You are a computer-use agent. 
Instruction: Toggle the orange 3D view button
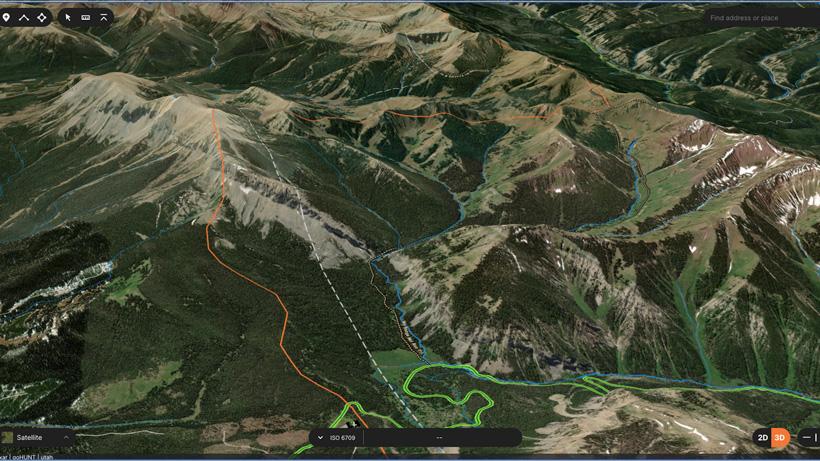pyautogui.click(x=780, y=437)
